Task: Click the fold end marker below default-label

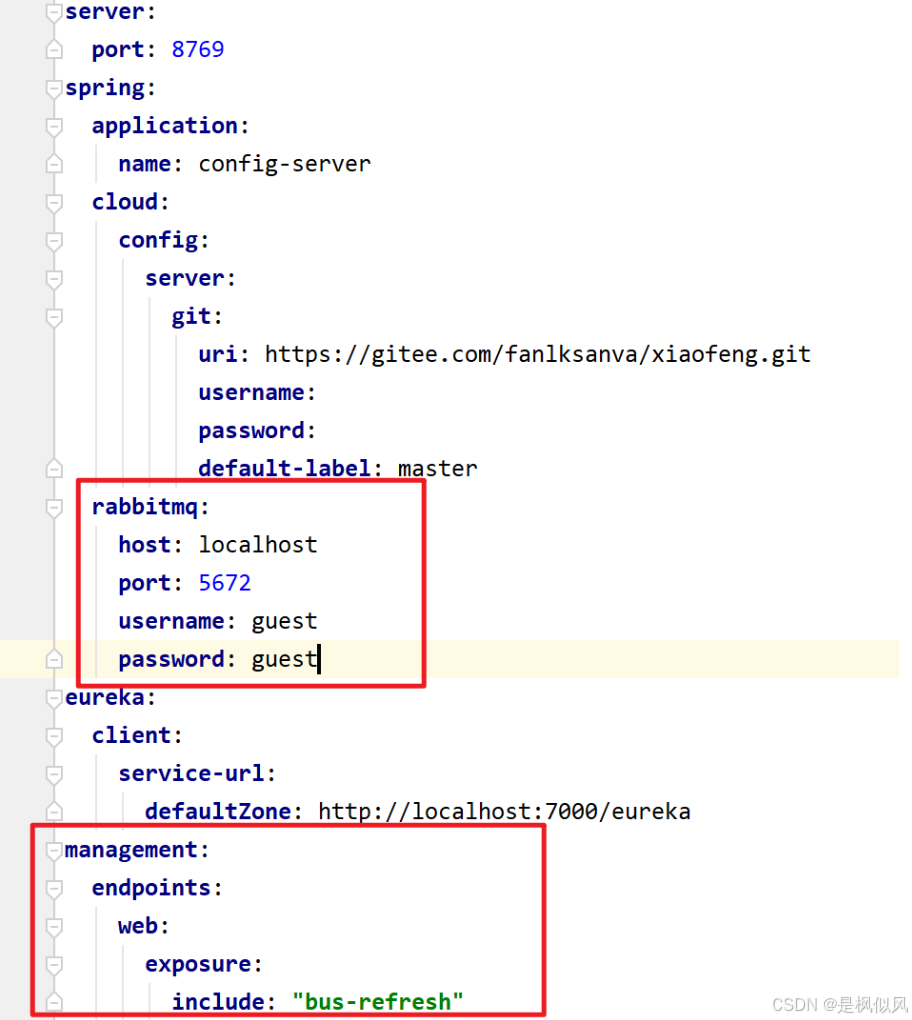Action: pos(54,468)
